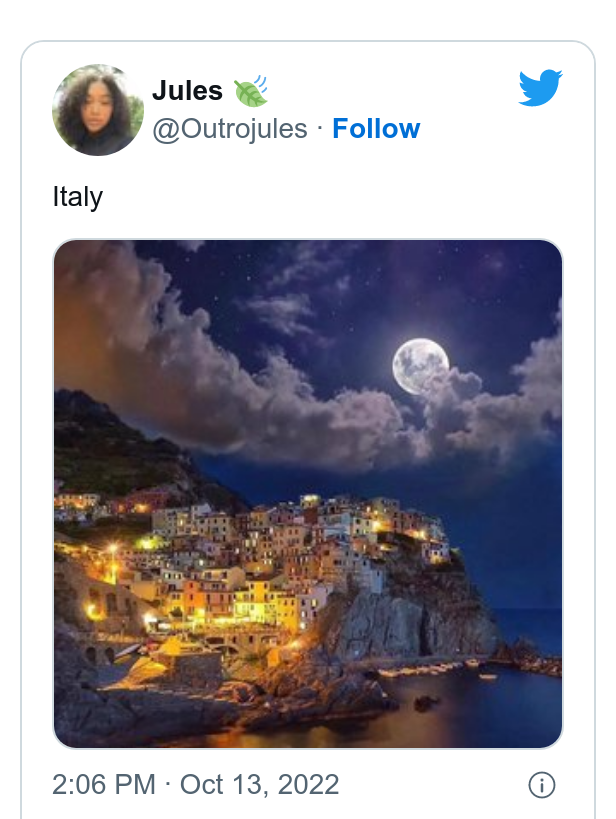Open the tweet's time 2:06 PM

pos(104,785)
